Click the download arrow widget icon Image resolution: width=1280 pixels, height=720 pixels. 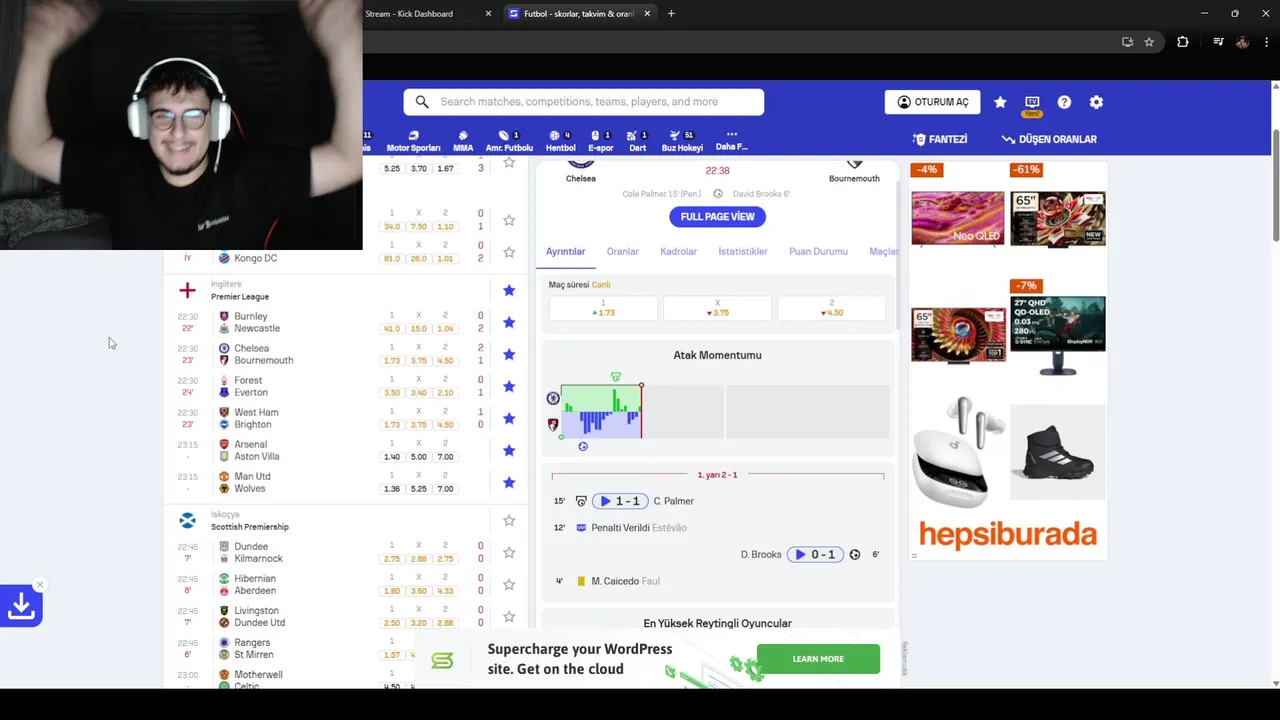pyautogui.click(x=21, y=606)
